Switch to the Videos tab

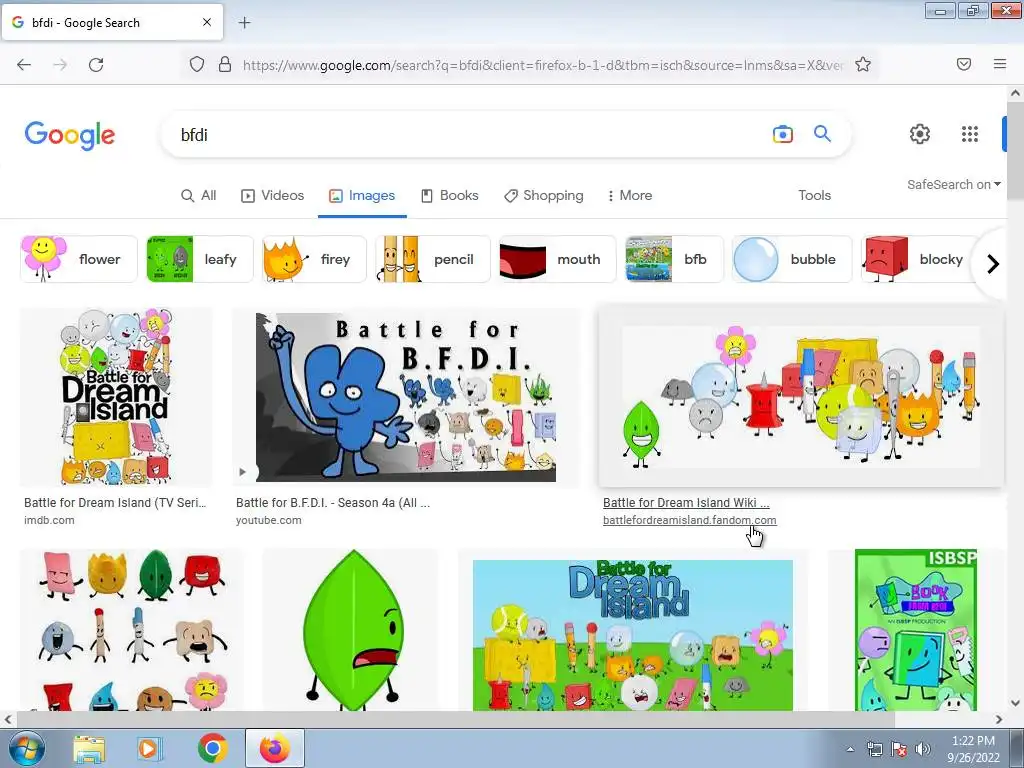272,195
